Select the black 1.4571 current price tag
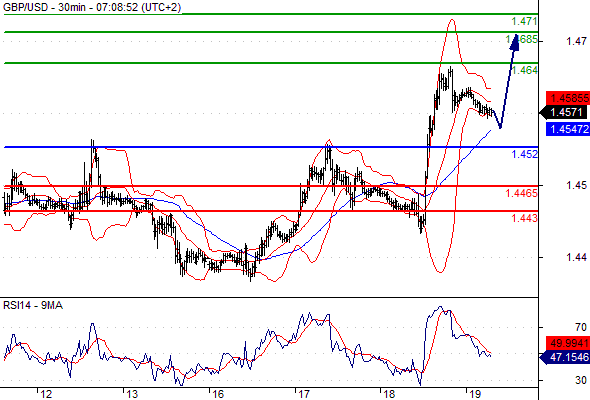This screenshot has height=400, width=590. (564, 112)
